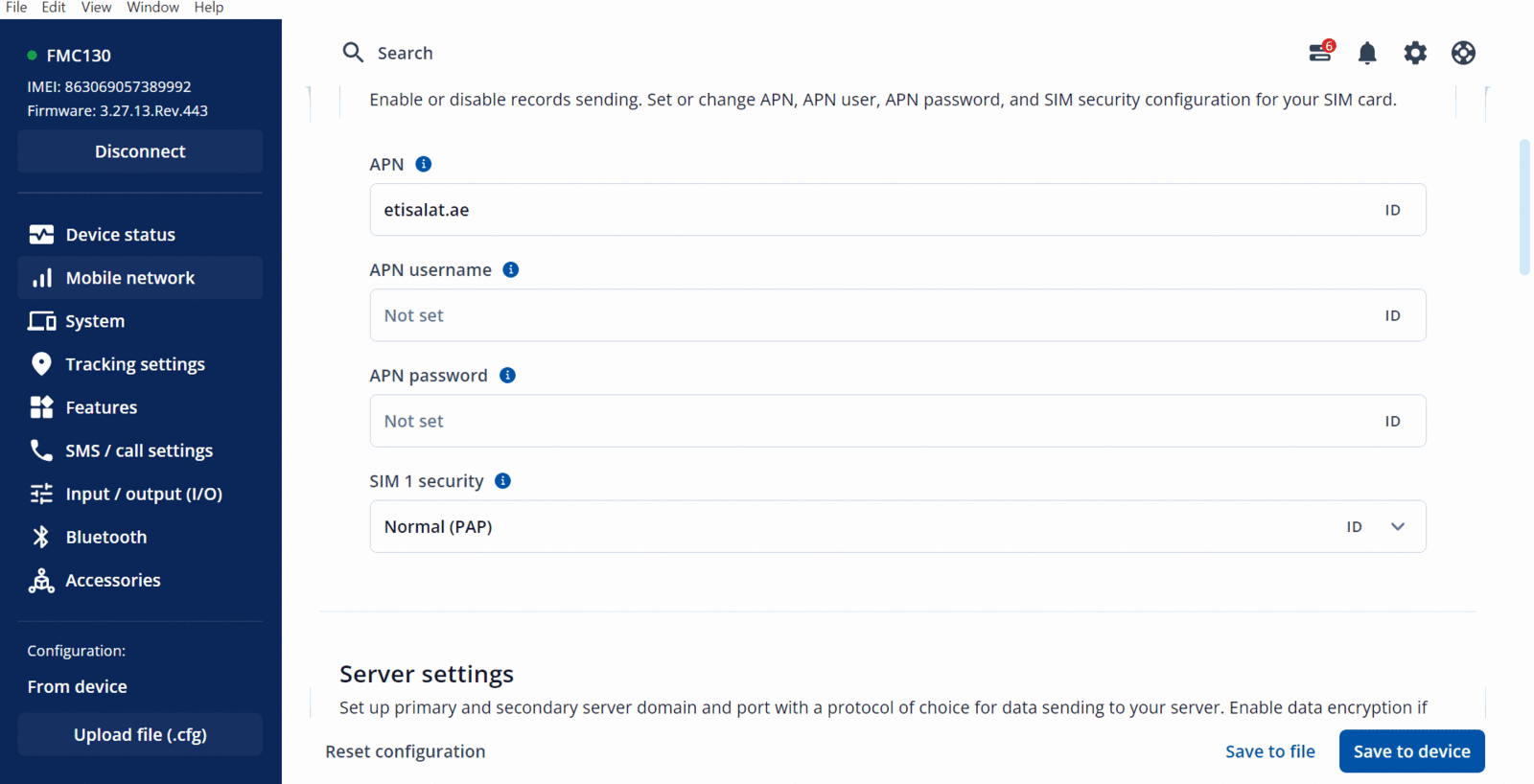Open Tracking settings section

pos(134,365)
